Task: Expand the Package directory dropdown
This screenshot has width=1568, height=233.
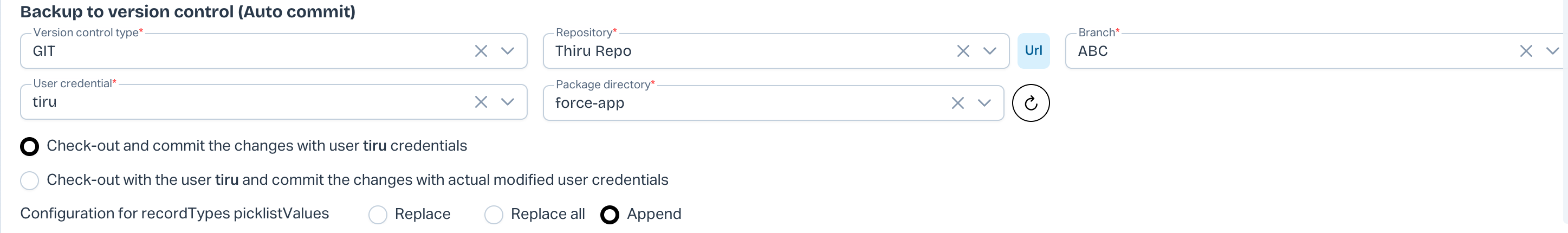Action: click(984, 103)
